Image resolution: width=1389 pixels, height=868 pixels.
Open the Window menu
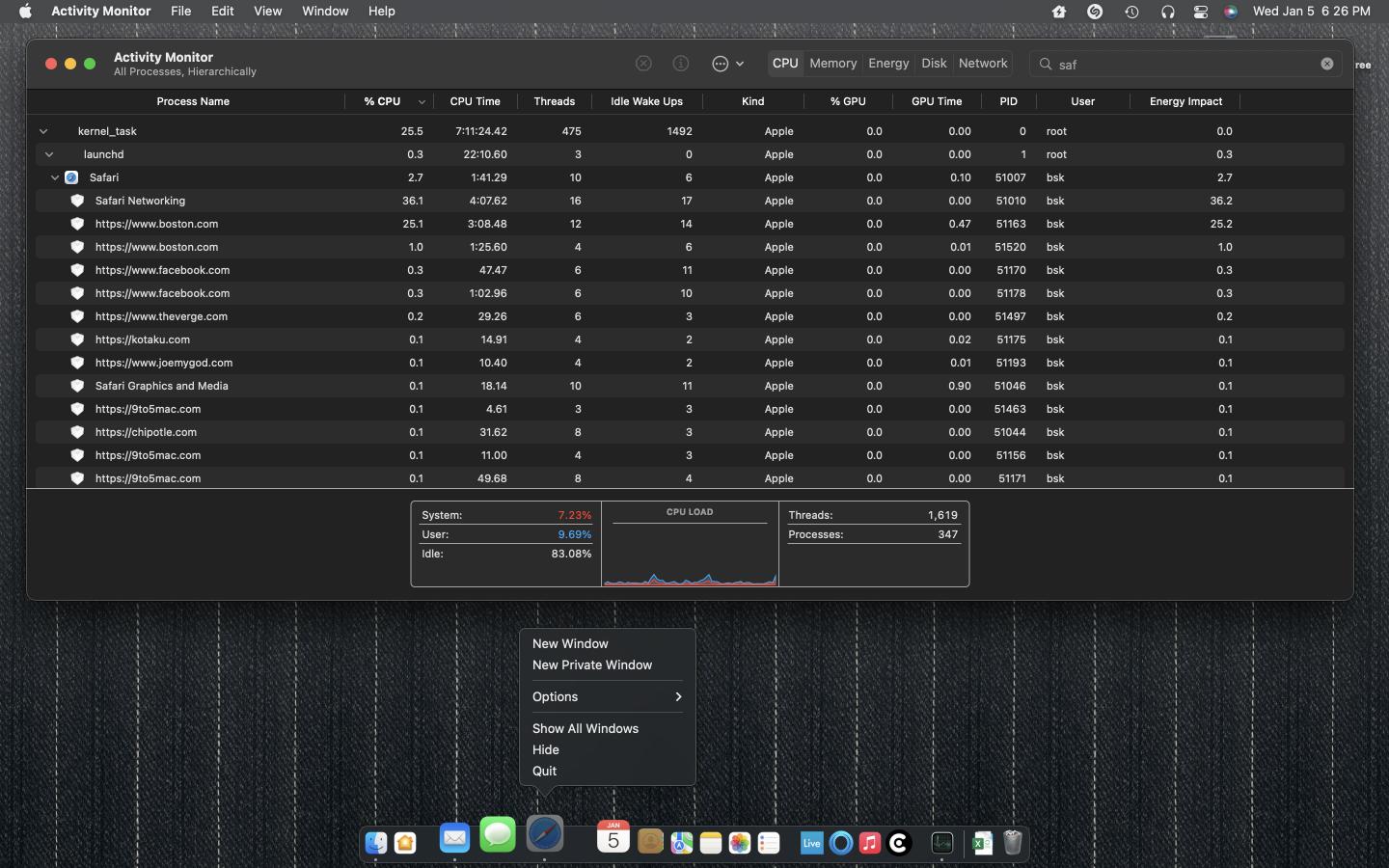pos(325,12)
